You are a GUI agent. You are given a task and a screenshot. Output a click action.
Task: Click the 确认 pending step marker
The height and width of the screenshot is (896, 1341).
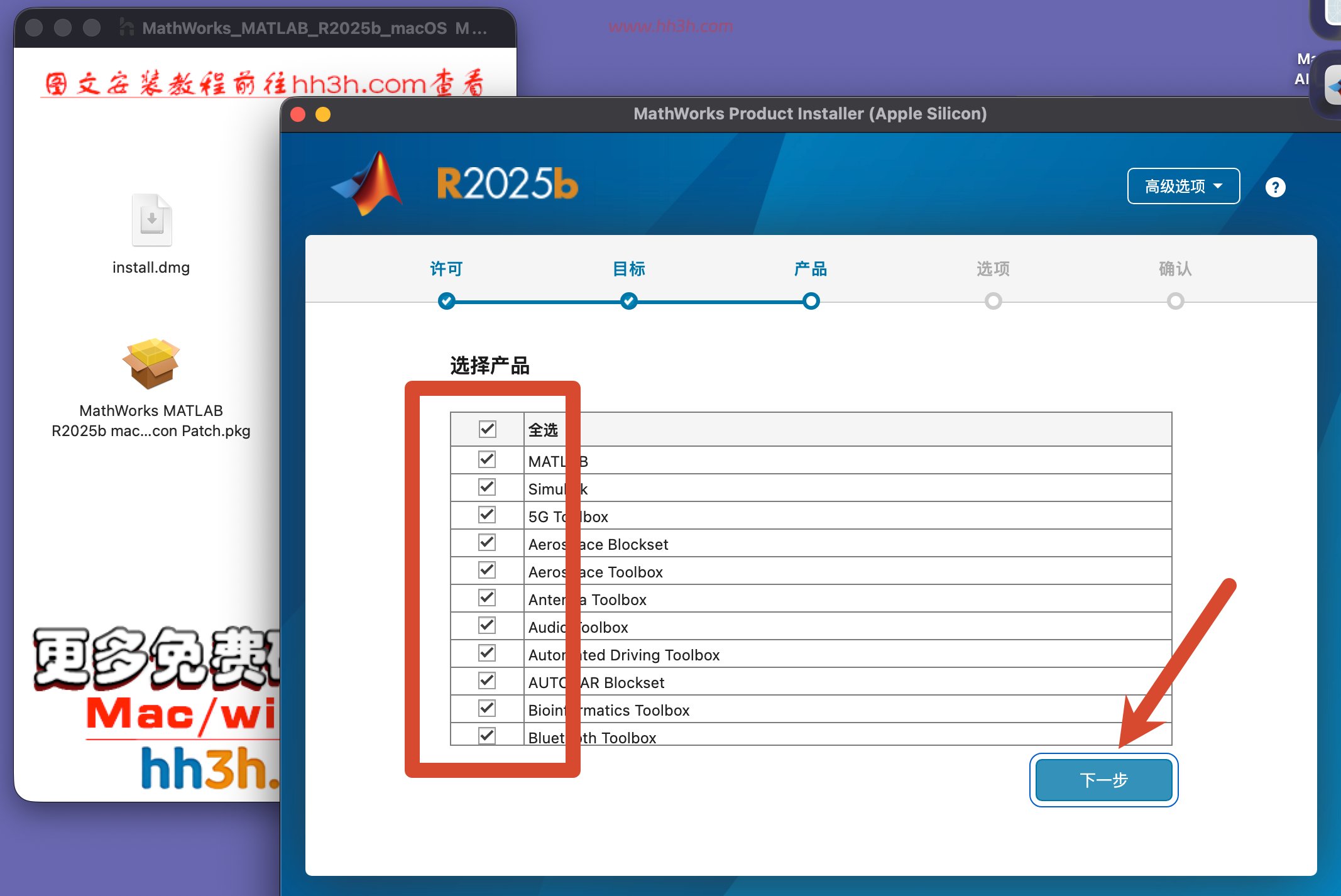[x=1176, y=301]
